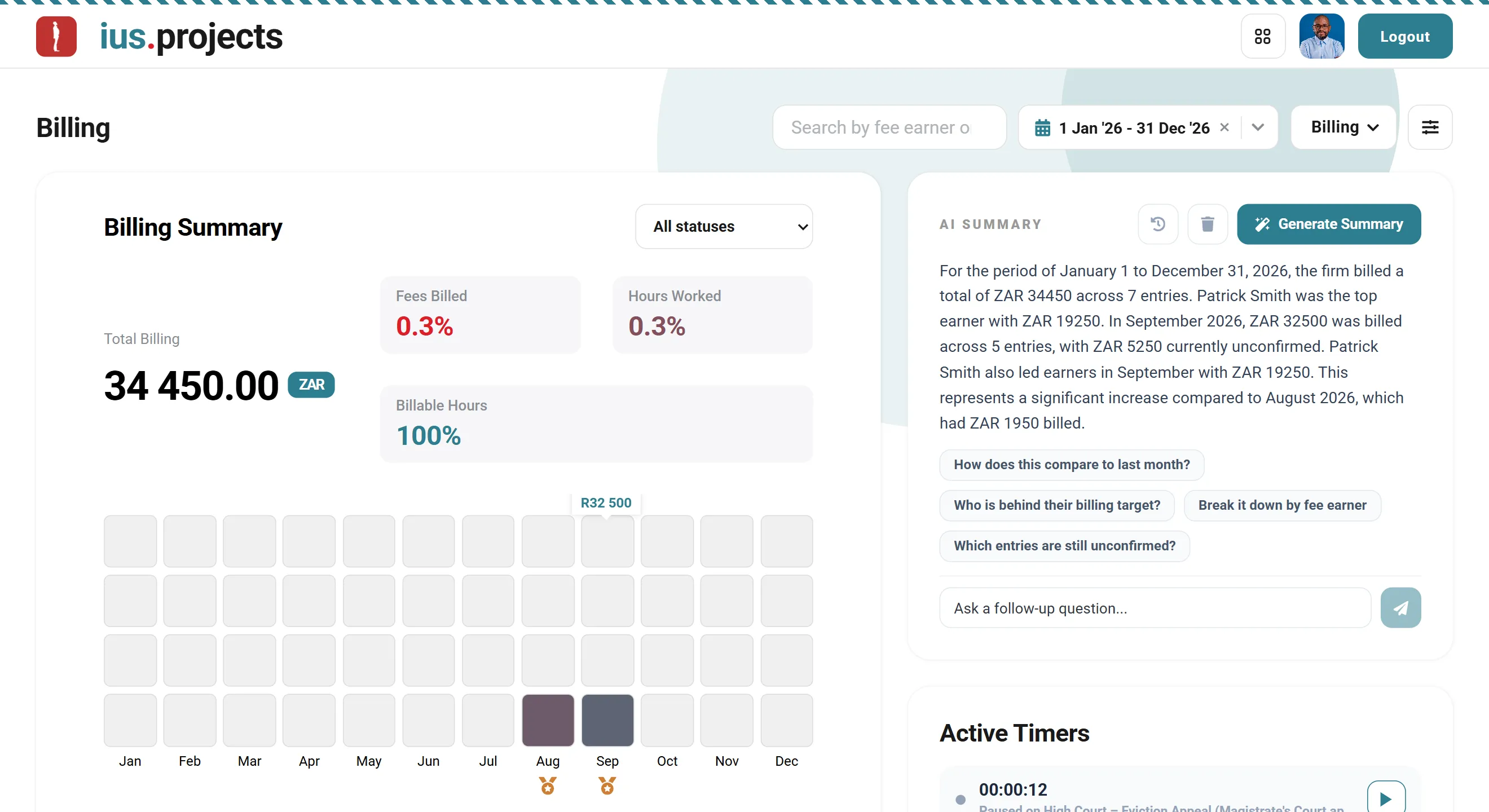Click Generate Summary button
1489x812 pixels.
[x=1328, y=224]
